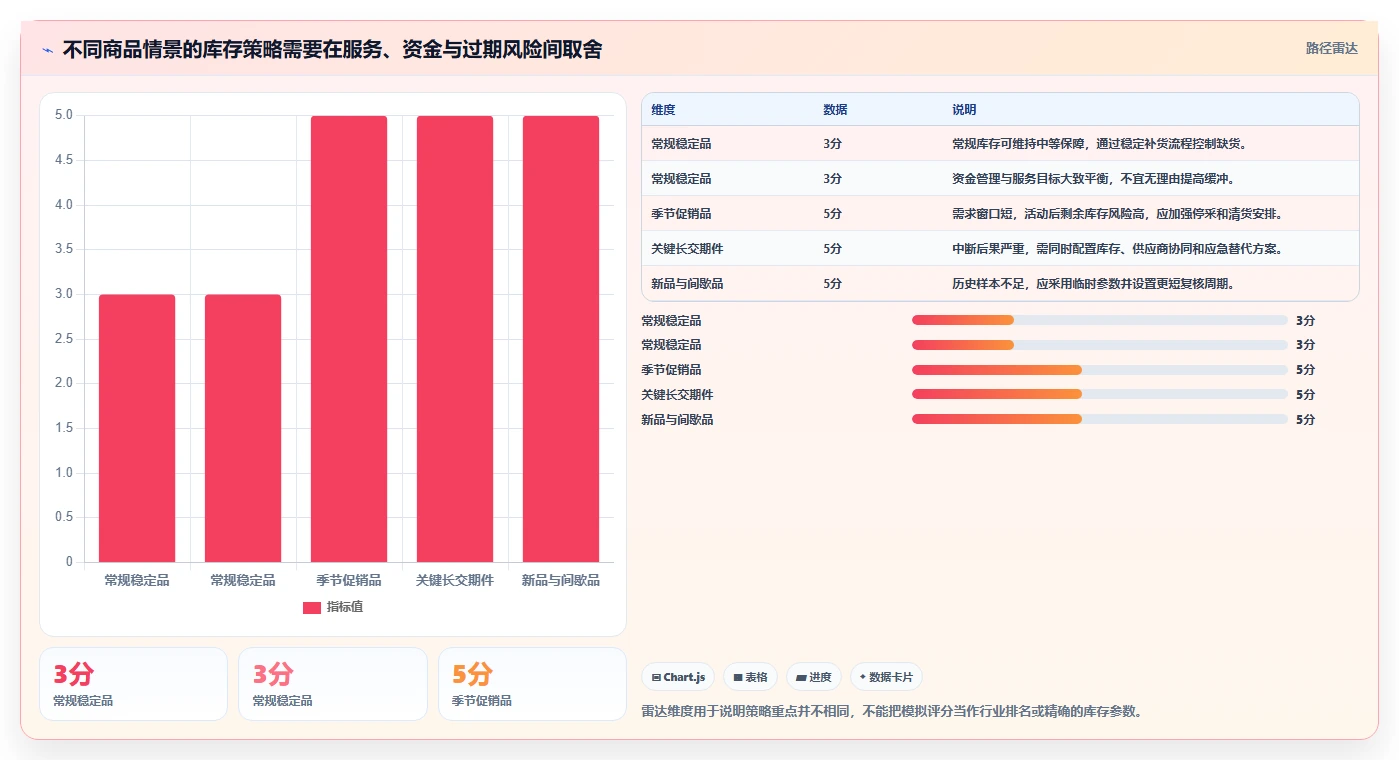Click the page title 不同商品情景的库存策略
1399x760 pixels.
coord(332,50)
